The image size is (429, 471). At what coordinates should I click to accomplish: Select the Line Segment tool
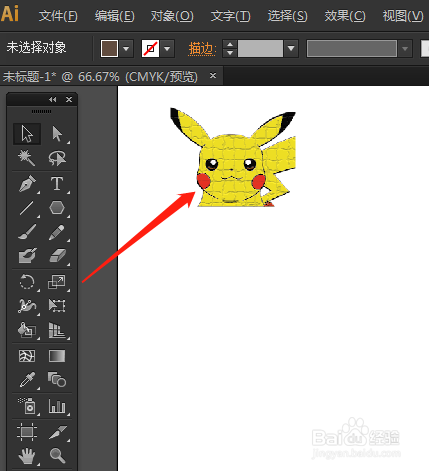pos(27,208)
